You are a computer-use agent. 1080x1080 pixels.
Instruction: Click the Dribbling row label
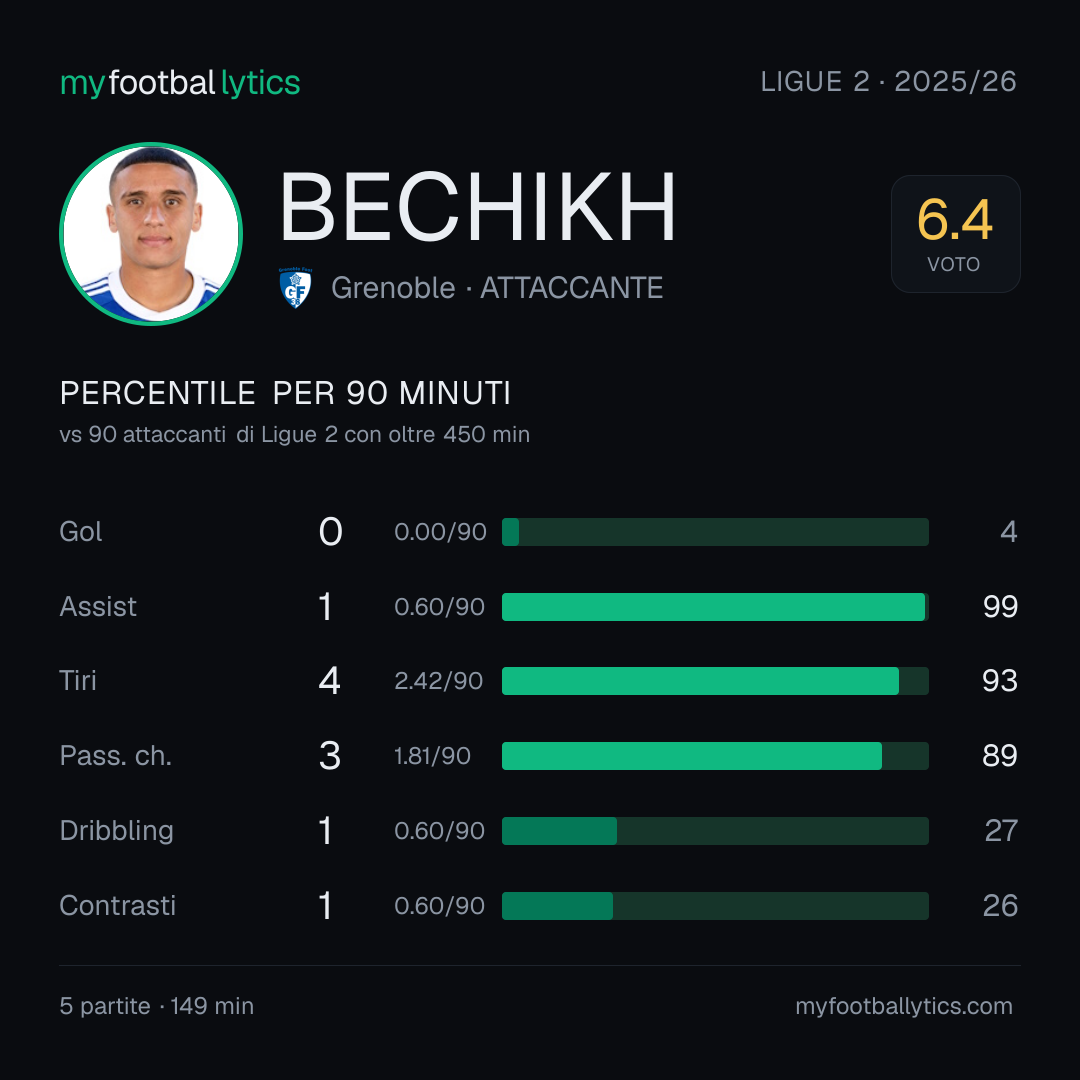(116, 831)
